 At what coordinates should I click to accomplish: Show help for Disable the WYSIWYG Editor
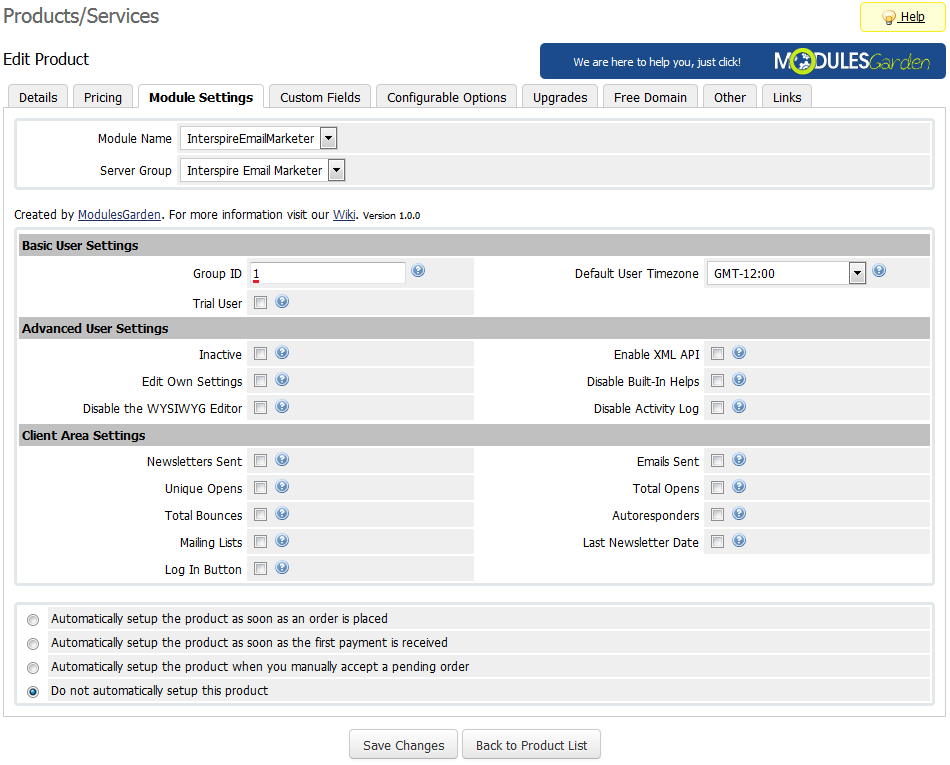click(282, 406)
